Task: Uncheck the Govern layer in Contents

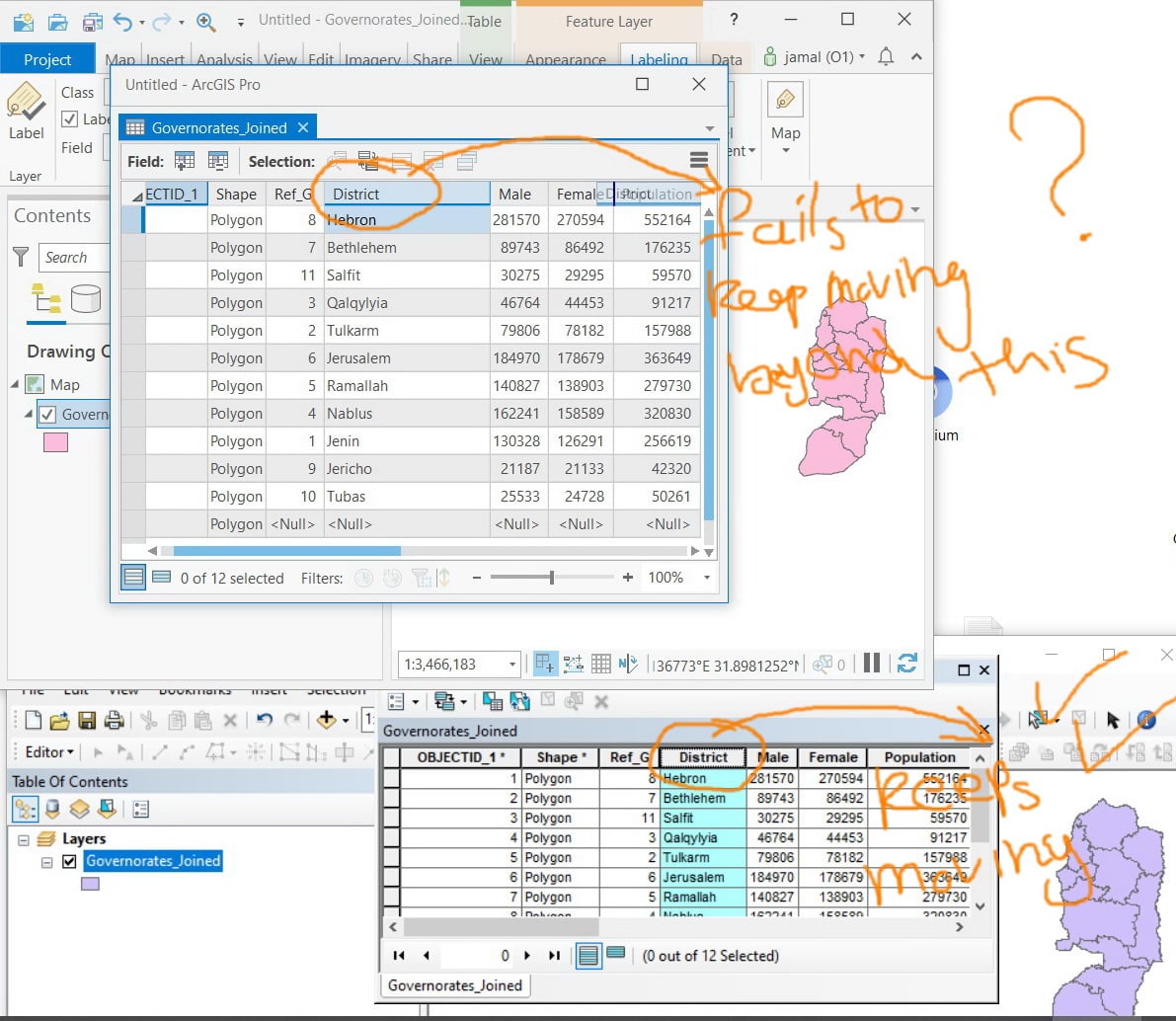Action: click(47, 414)
